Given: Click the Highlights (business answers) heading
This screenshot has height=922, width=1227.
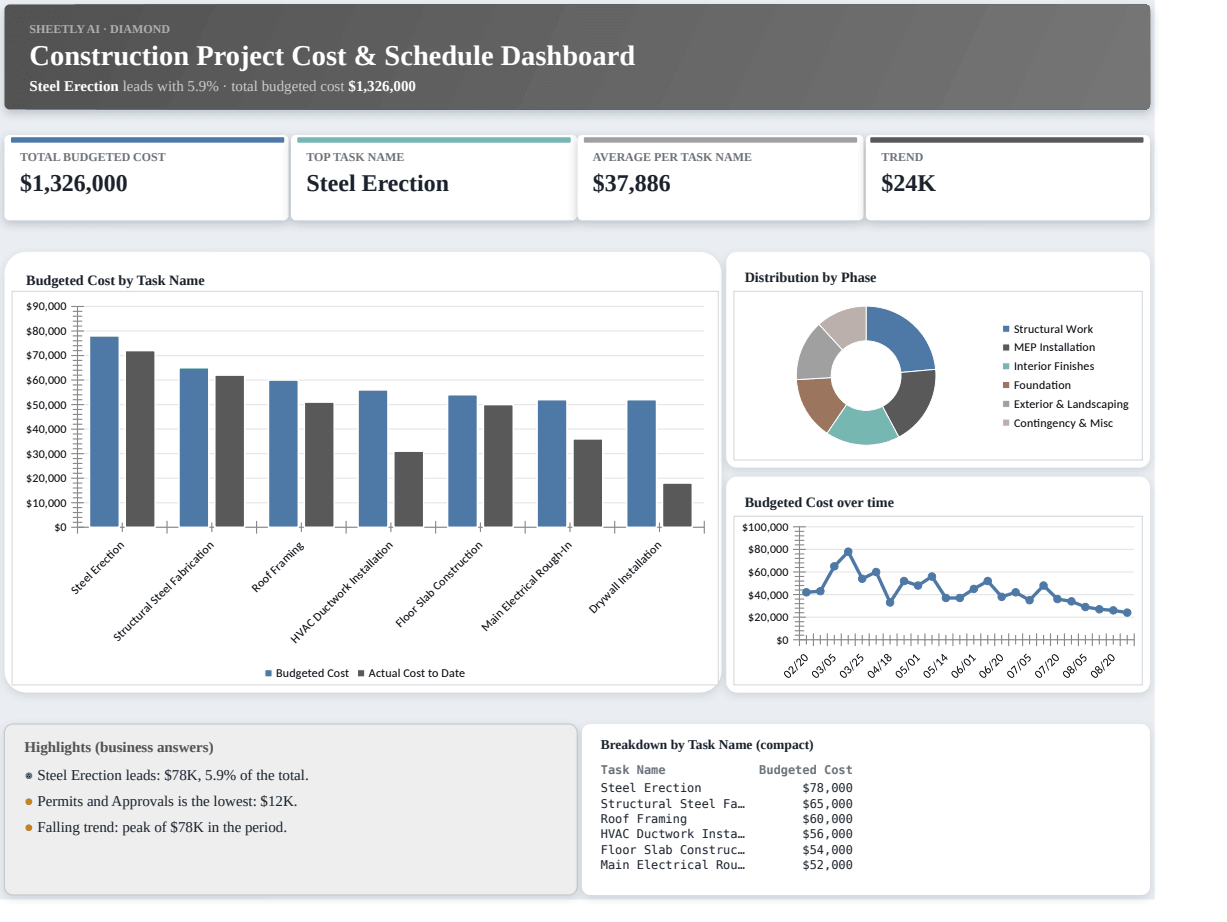Looking at the screenshot, I should point(119,747).
